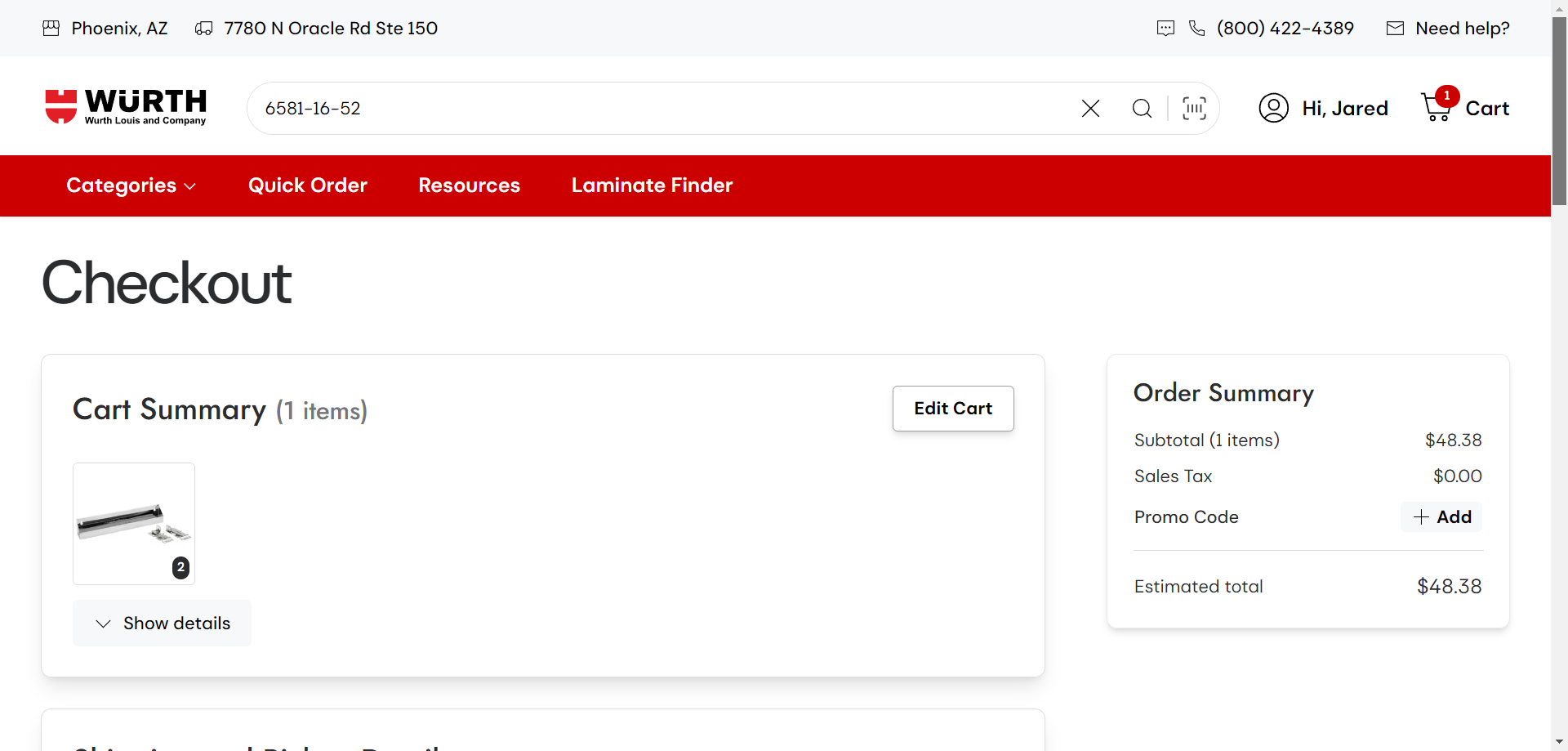Click the Estimated total $48.38 value
The width and height of the screenshot is (1568, 751).
pyautogui.click(x=1450, y=587)
